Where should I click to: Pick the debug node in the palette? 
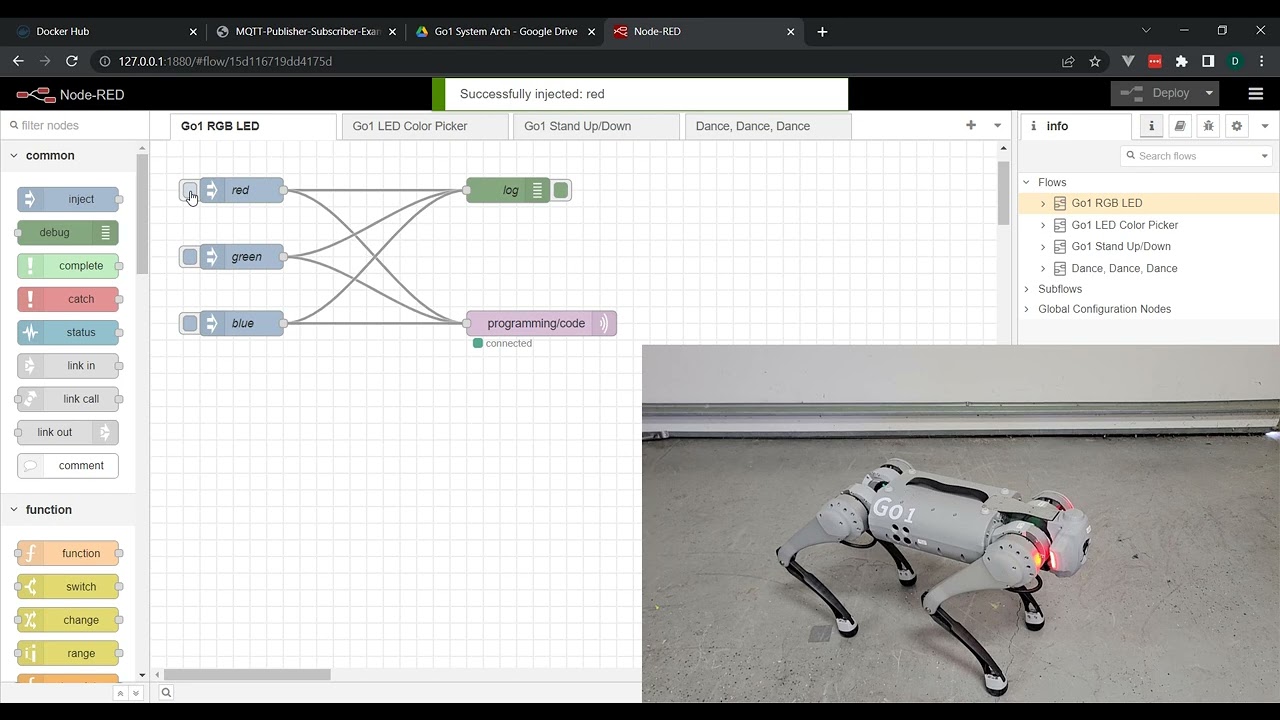click(68, 233)
